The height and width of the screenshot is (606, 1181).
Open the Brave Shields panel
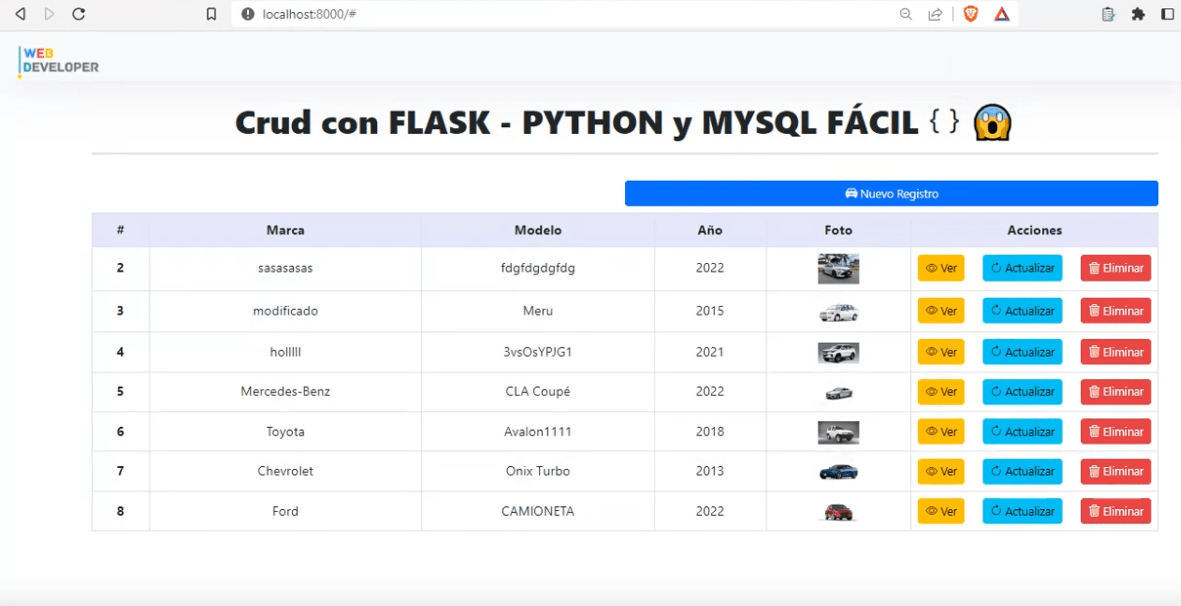tap(970, 14)
